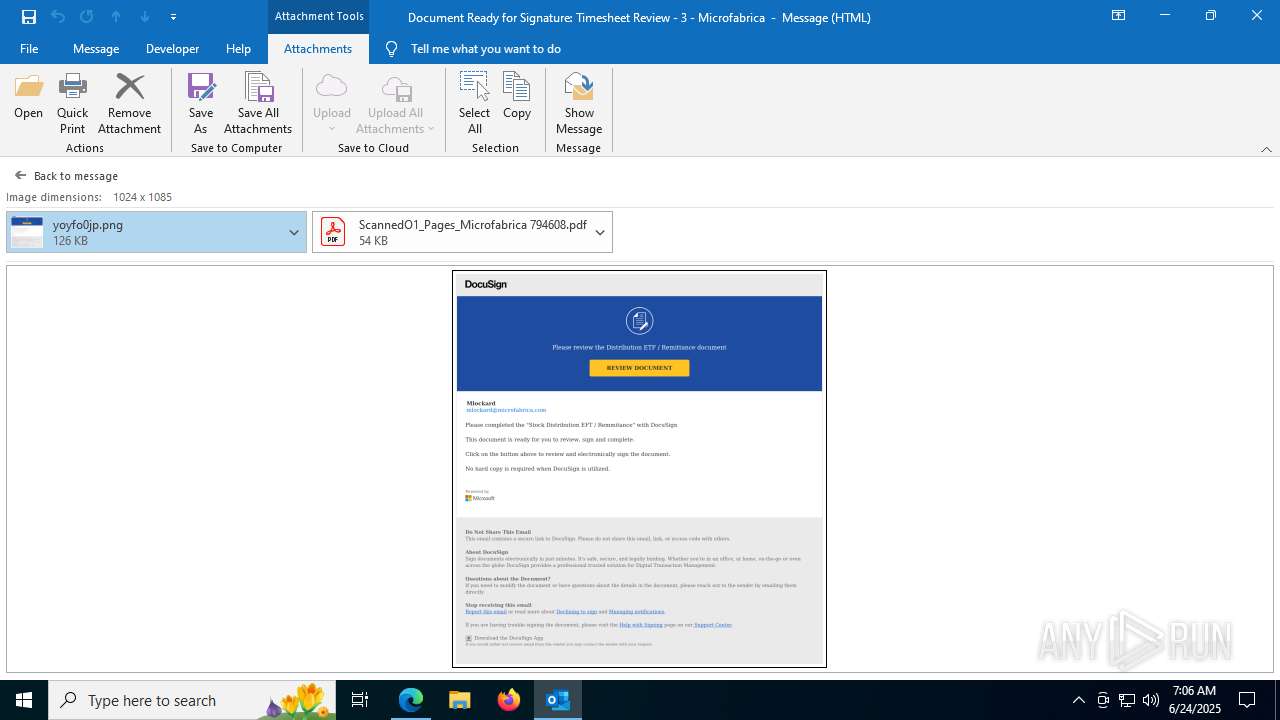Screen dimensions: 1280x720
Task: Switch to the Developer tab
Action: 172,49
